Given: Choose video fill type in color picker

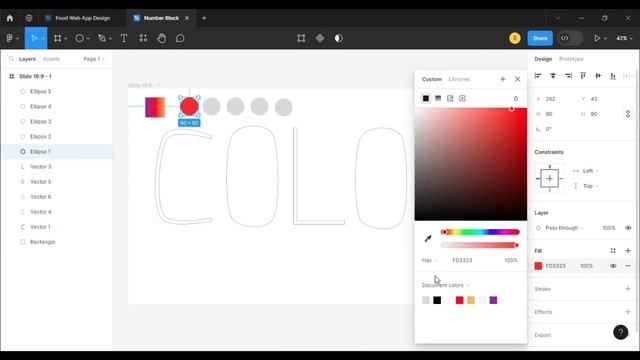Looking at the screenshot, I should point(462,98).
